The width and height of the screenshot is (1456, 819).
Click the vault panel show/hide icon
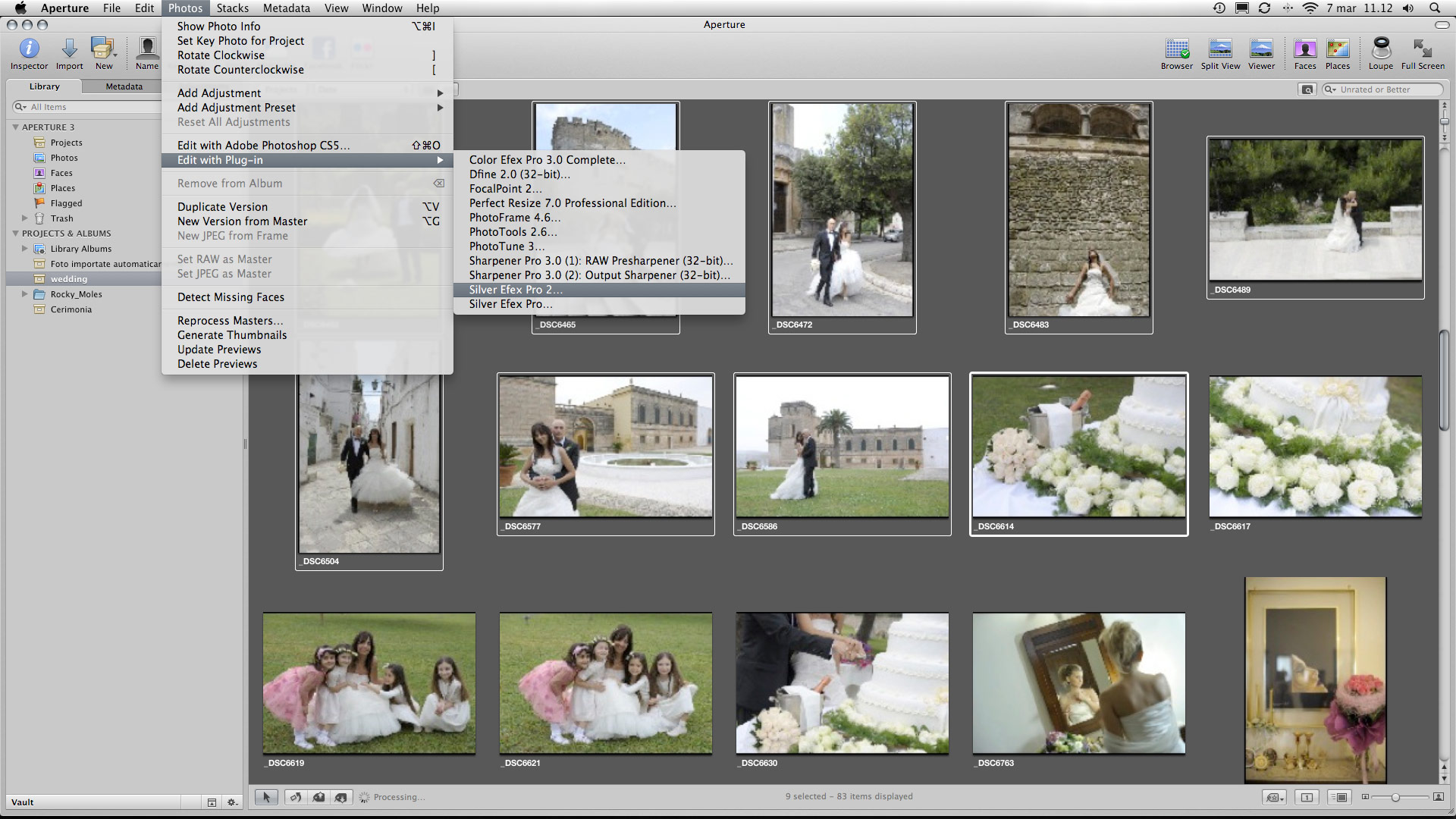pyautogui.click(x=212, y=802)
